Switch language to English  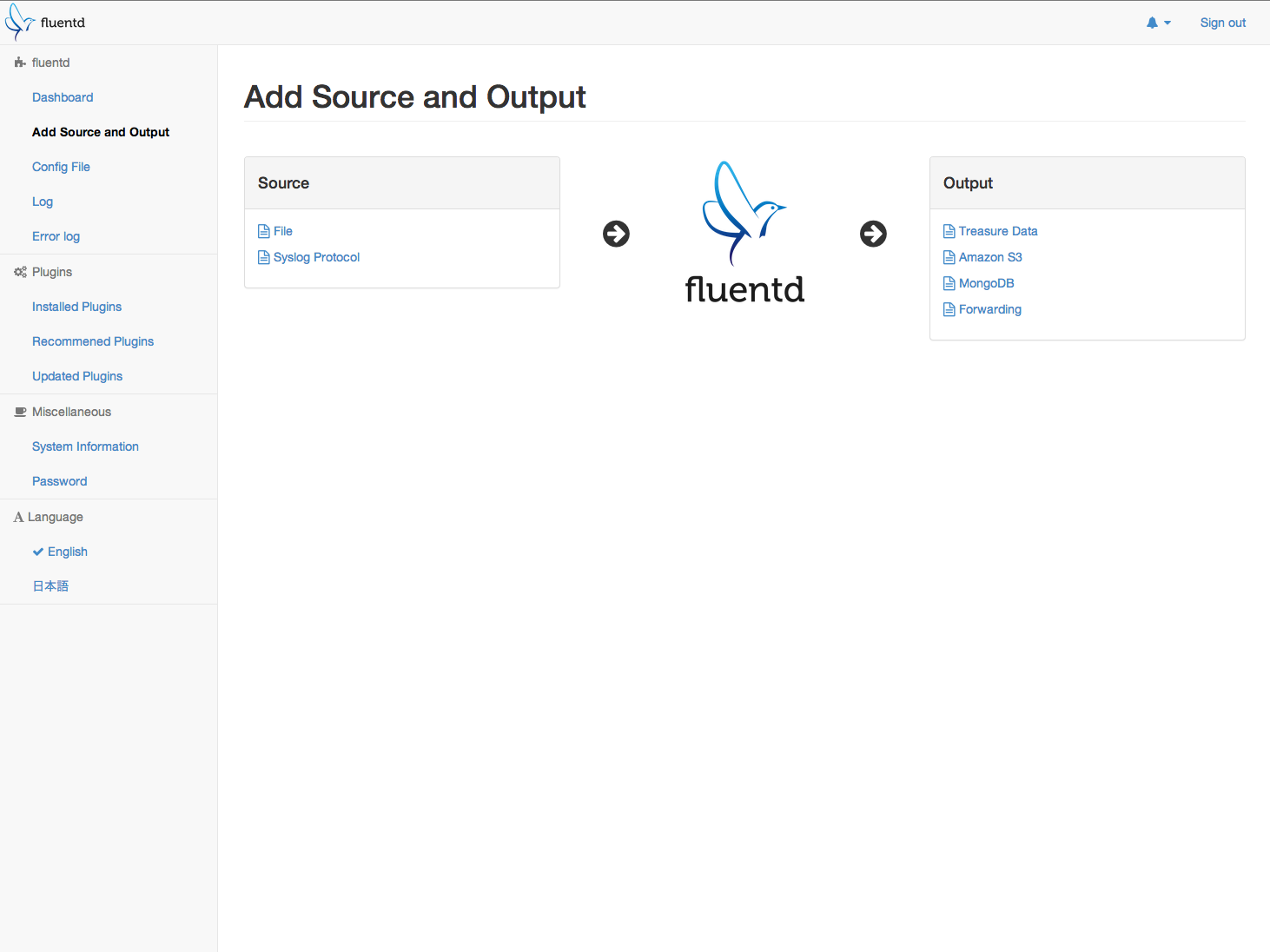[68, 552]
